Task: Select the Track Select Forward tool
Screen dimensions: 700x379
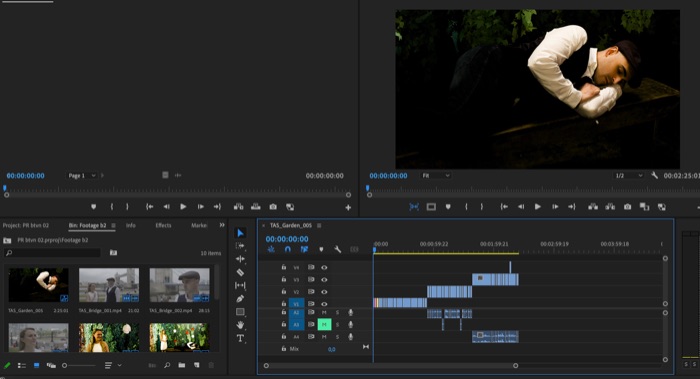Action: [240, 246]
